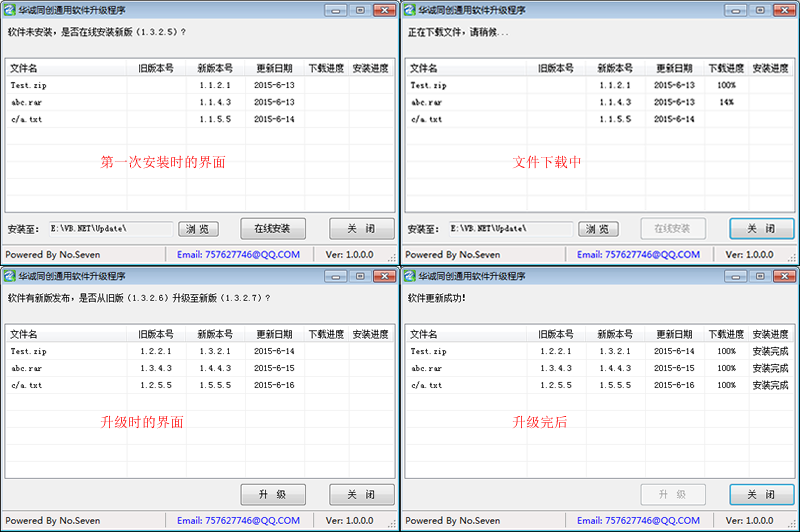This screenshot has height=532, width=800.
Task: Click 升级 button in 软件有新版发布 window
Action: point(273,494)
